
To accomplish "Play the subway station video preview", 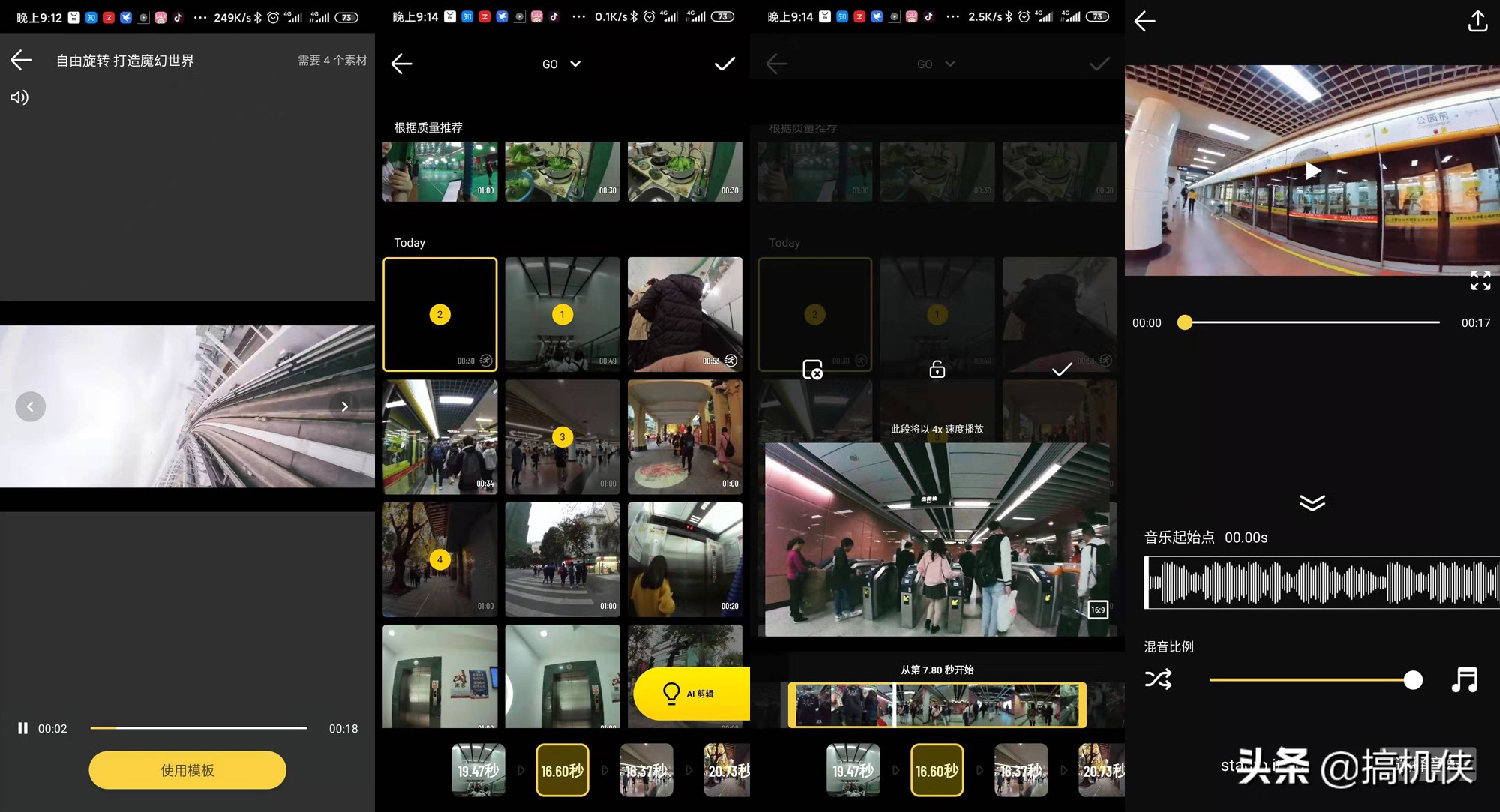I will tap(1312, 170).
